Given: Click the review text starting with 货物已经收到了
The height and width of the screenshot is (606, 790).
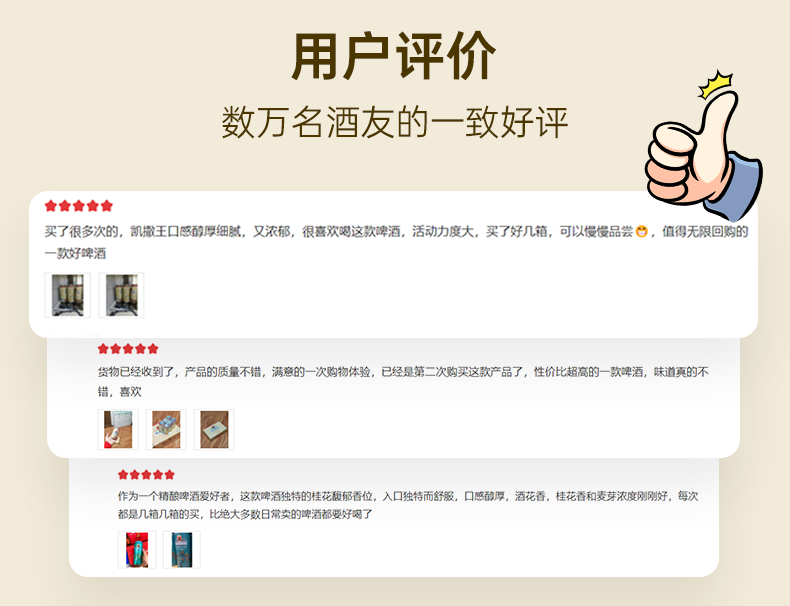Looking at the screenshot, I should [403, 381].
